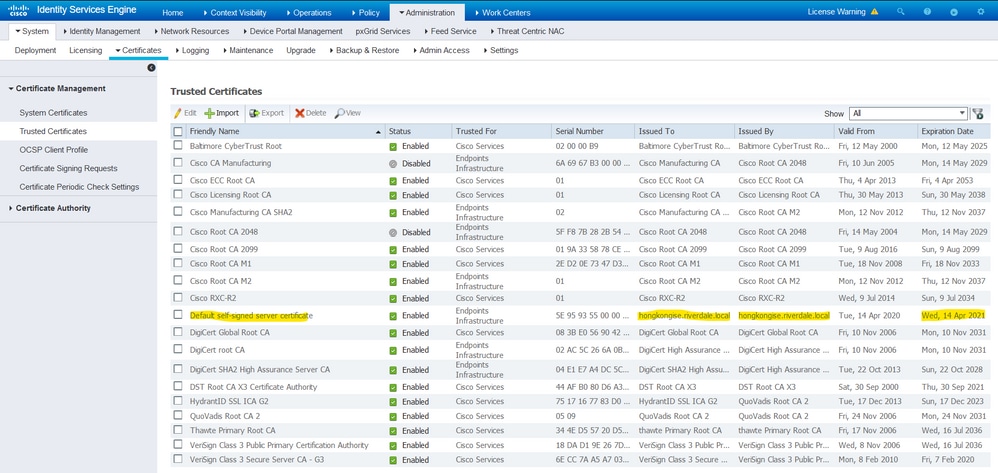The image size is (998, 473).
Task: Click the Cisco Root CA 2099 name
Action: [x=223, y=249]
